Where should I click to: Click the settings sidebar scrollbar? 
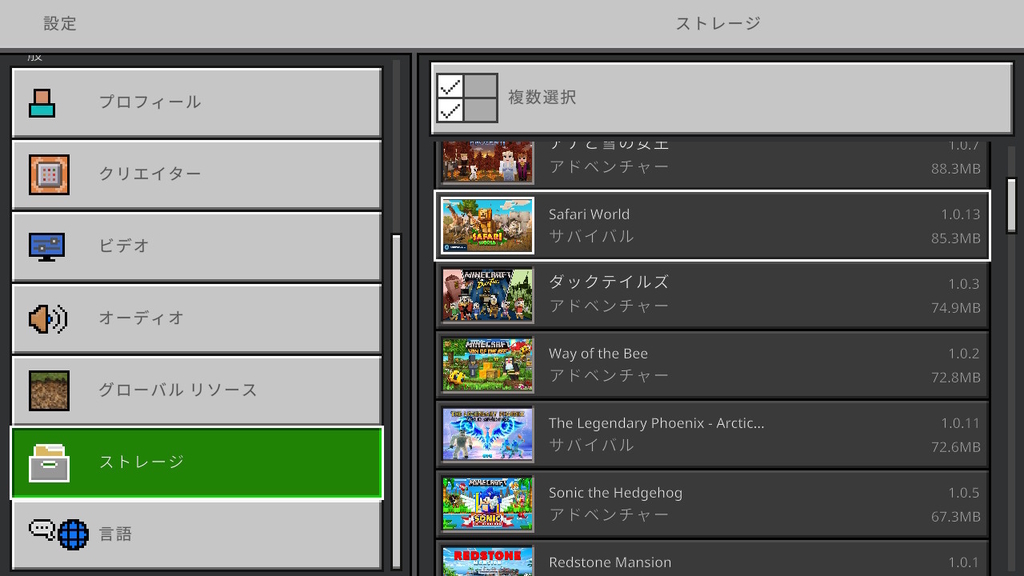pos(396,402)
